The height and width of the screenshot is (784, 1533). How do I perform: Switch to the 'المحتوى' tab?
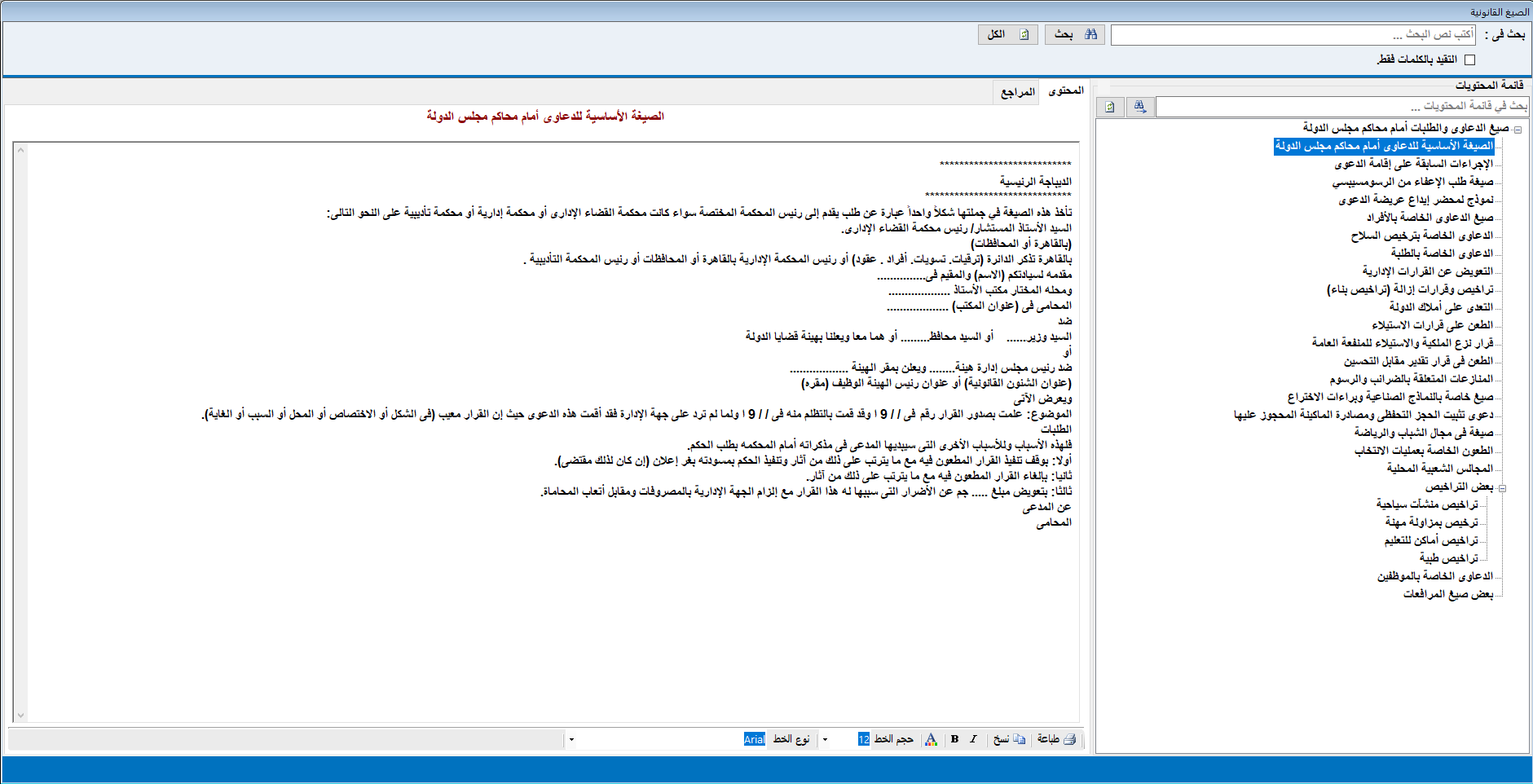click(1065, 90)
